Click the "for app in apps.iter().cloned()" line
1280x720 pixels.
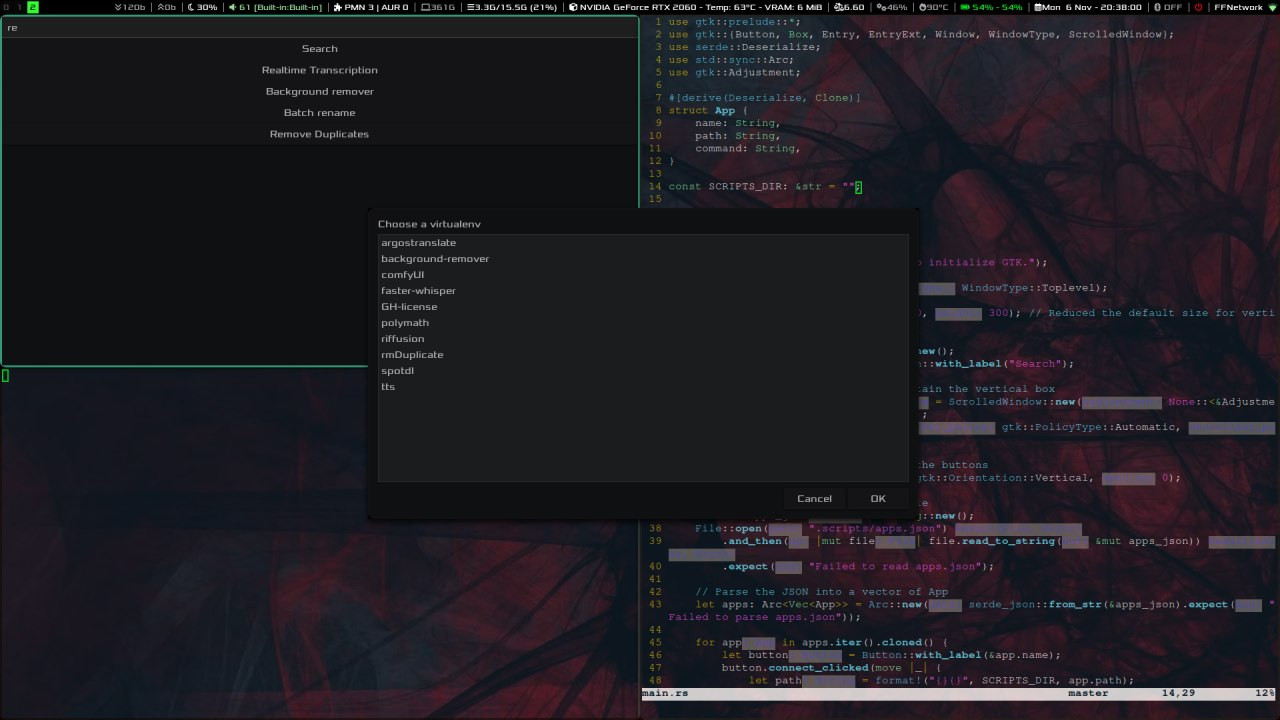pos(822,643)
